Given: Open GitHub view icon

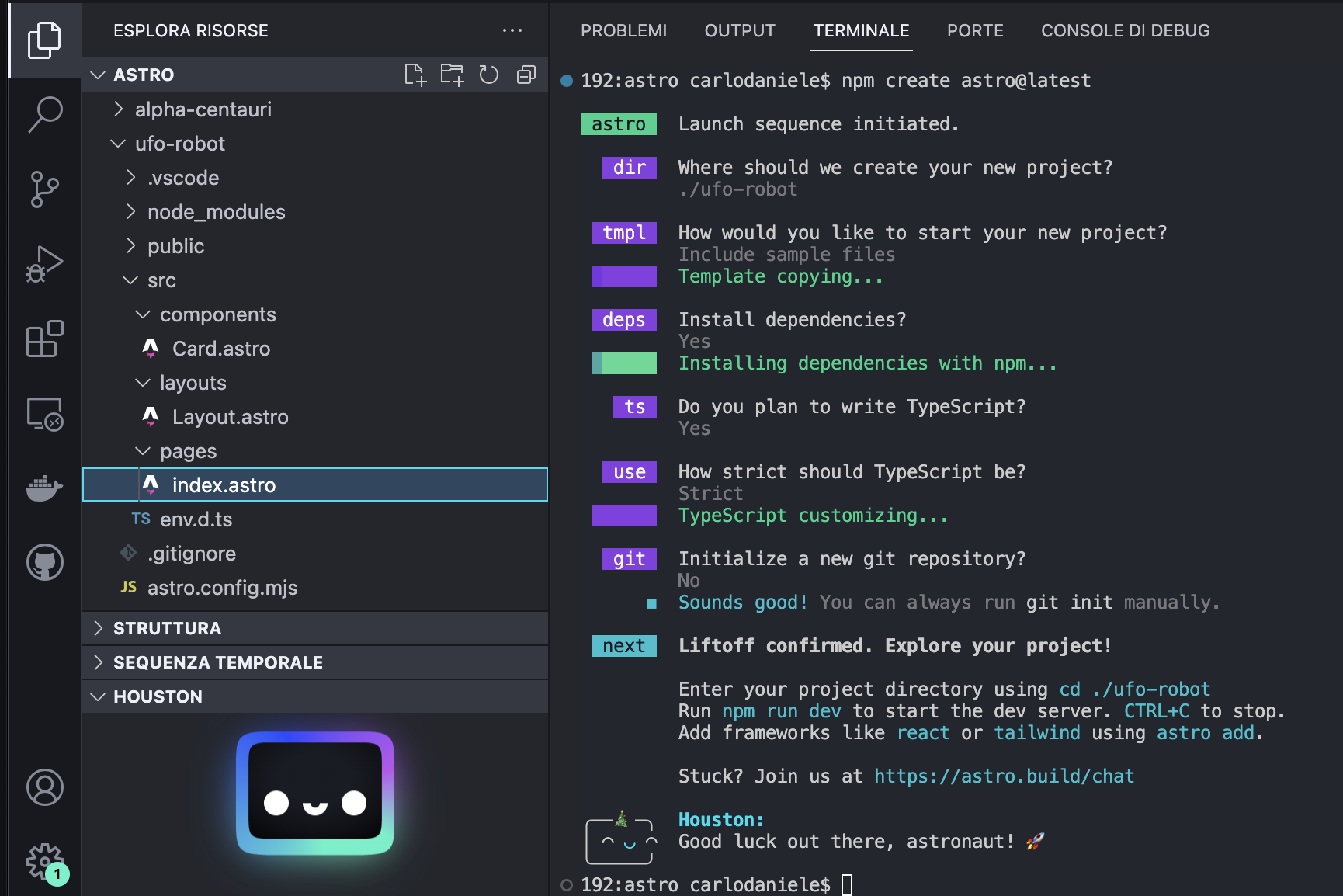Looking at the screenshot, I should tap(44, 562).
